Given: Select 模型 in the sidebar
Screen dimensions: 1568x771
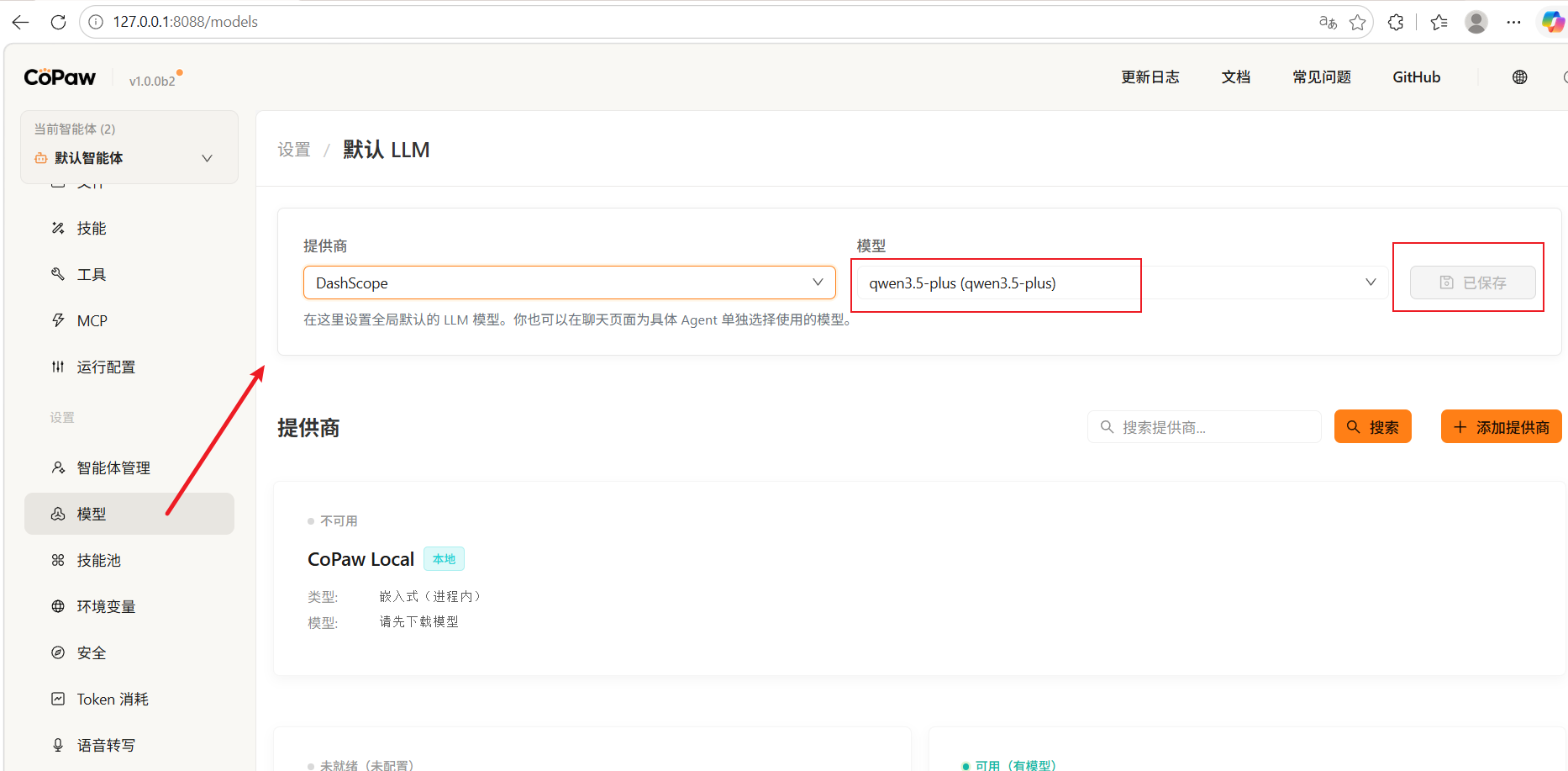Looking at the screenshot, I should point(129,514).
